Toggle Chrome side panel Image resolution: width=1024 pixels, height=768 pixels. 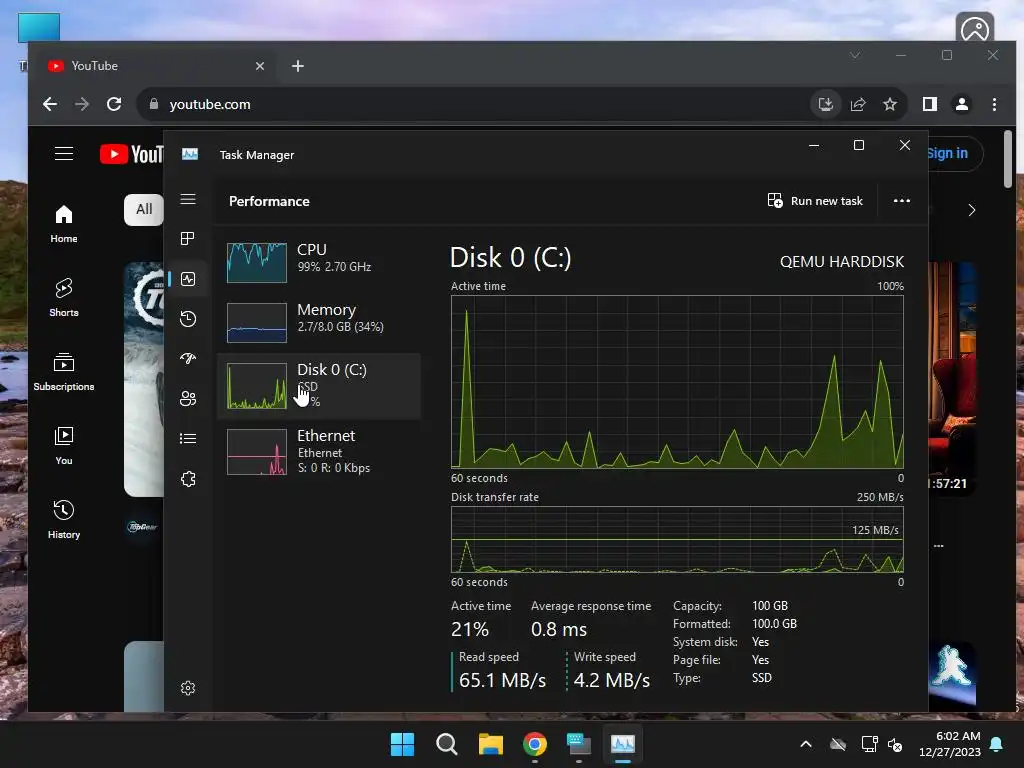click(x=930, y=104)
